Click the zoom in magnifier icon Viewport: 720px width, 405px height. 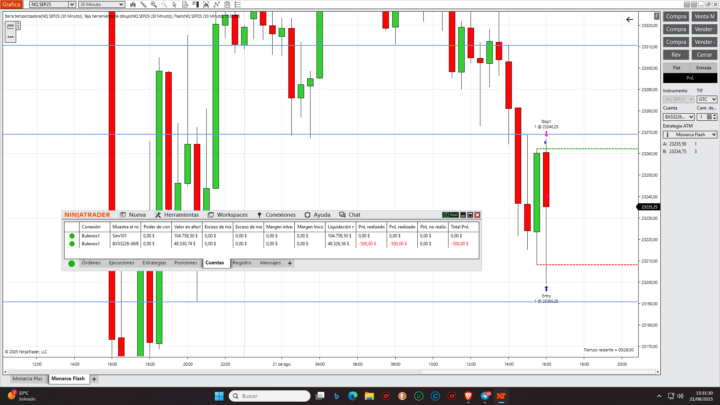click(x=154, y=4)
